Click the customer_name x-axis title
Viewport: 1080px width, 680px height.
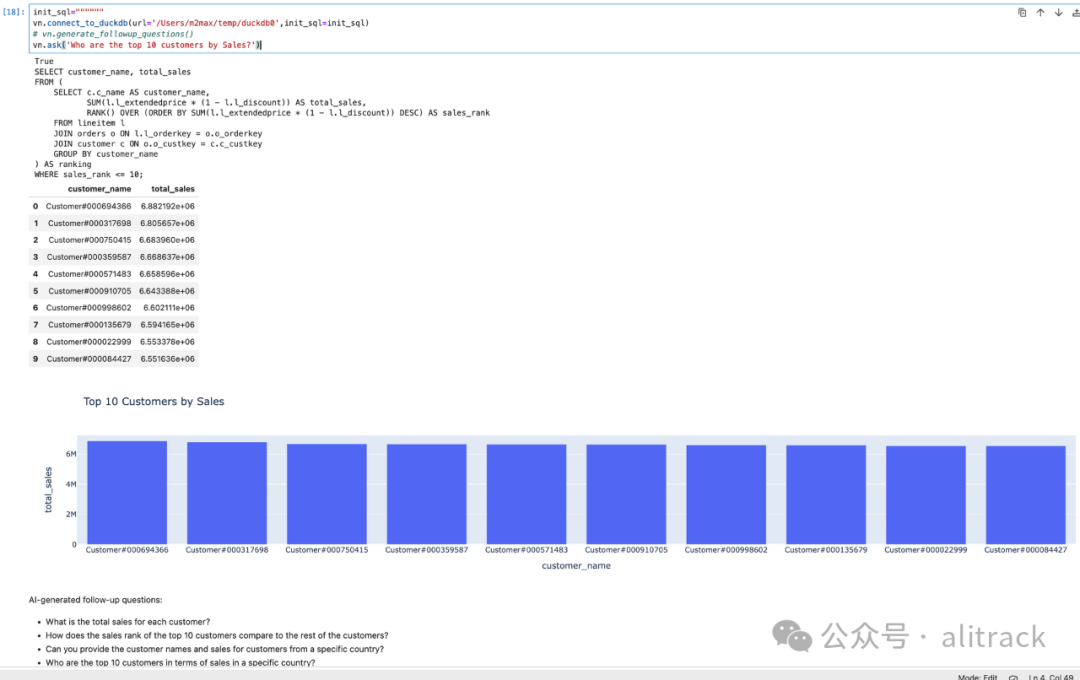[x=576, y=566]
